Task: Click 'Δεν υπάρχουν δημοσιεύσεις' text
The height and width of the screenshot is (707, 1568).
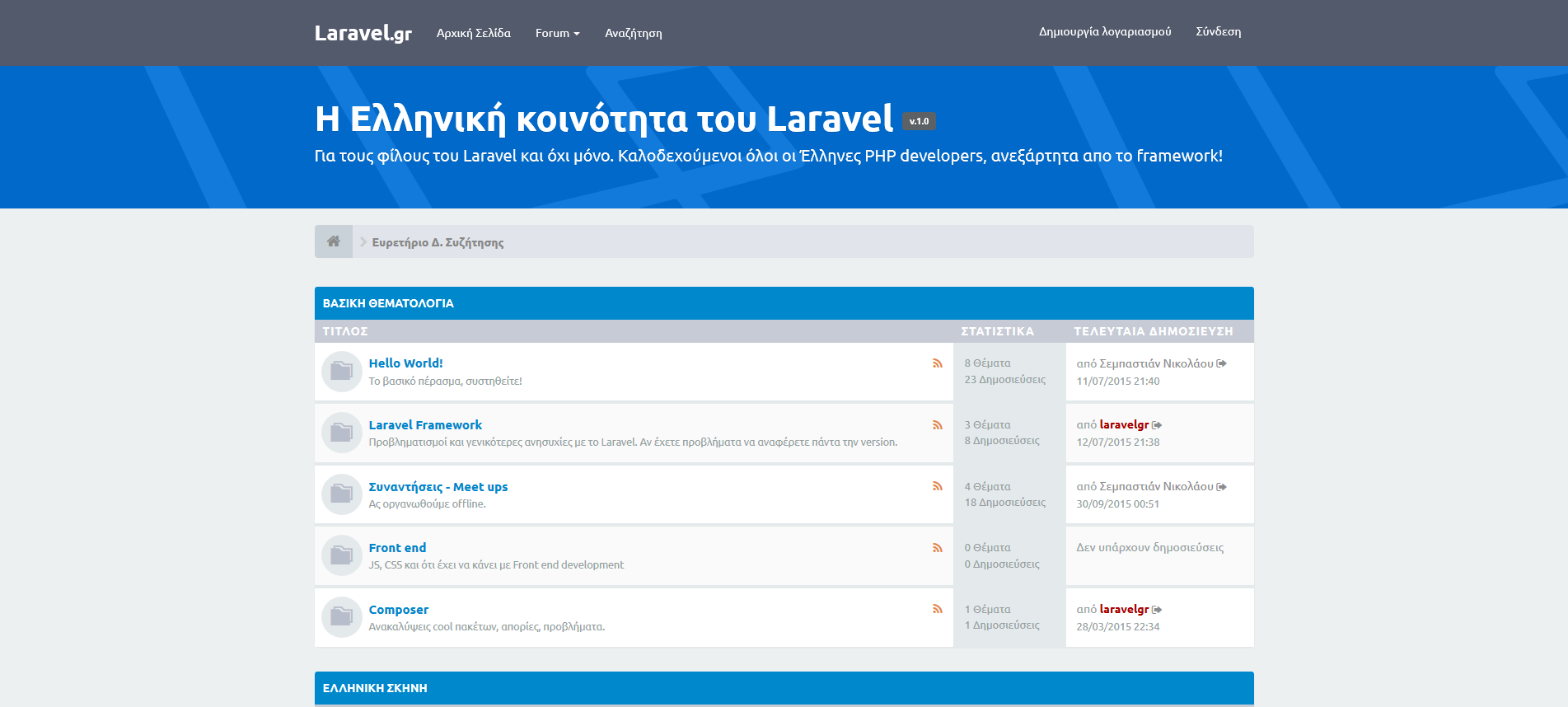Action: point(1150,548)
